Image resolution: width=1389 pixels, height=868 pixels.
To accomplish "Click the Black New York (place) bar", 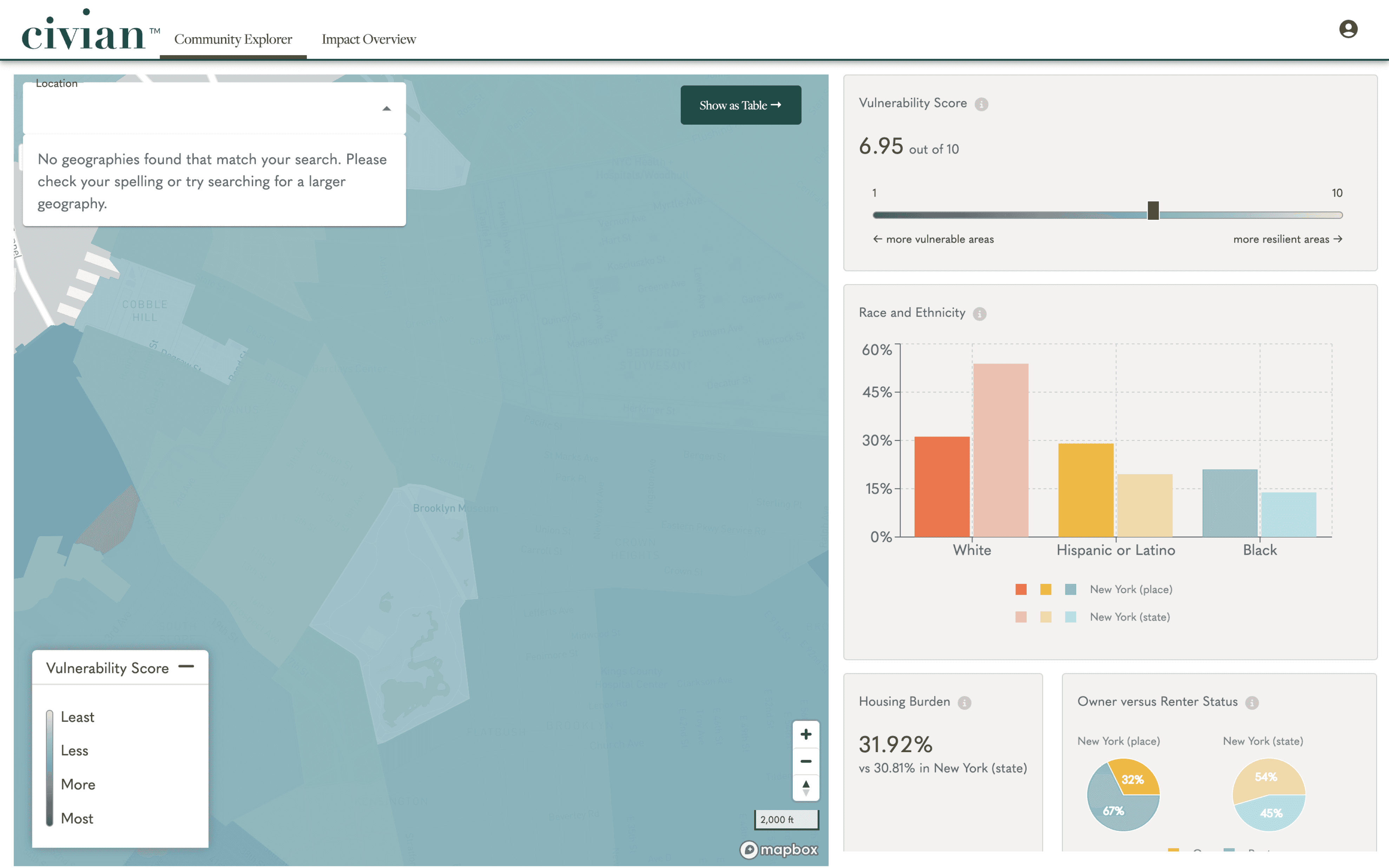I will point(1230,504).
